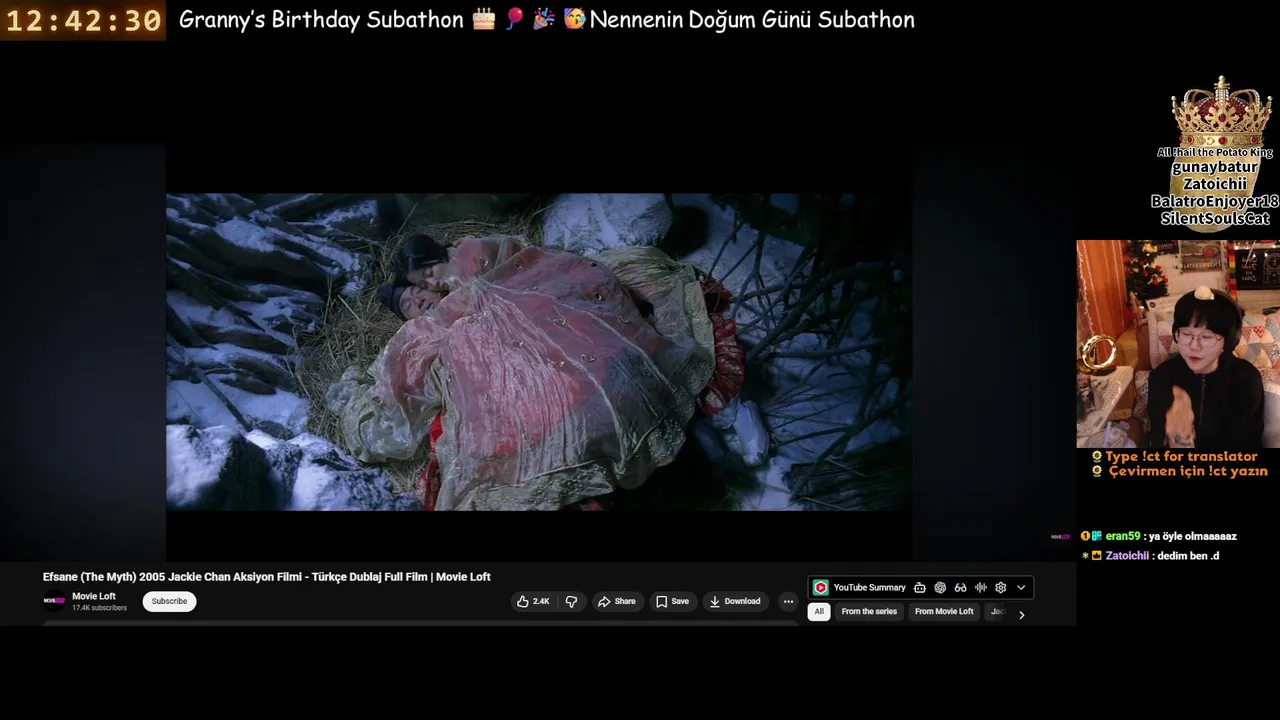Click the video title text
The image size is (1280, 720).
[266, 577]
